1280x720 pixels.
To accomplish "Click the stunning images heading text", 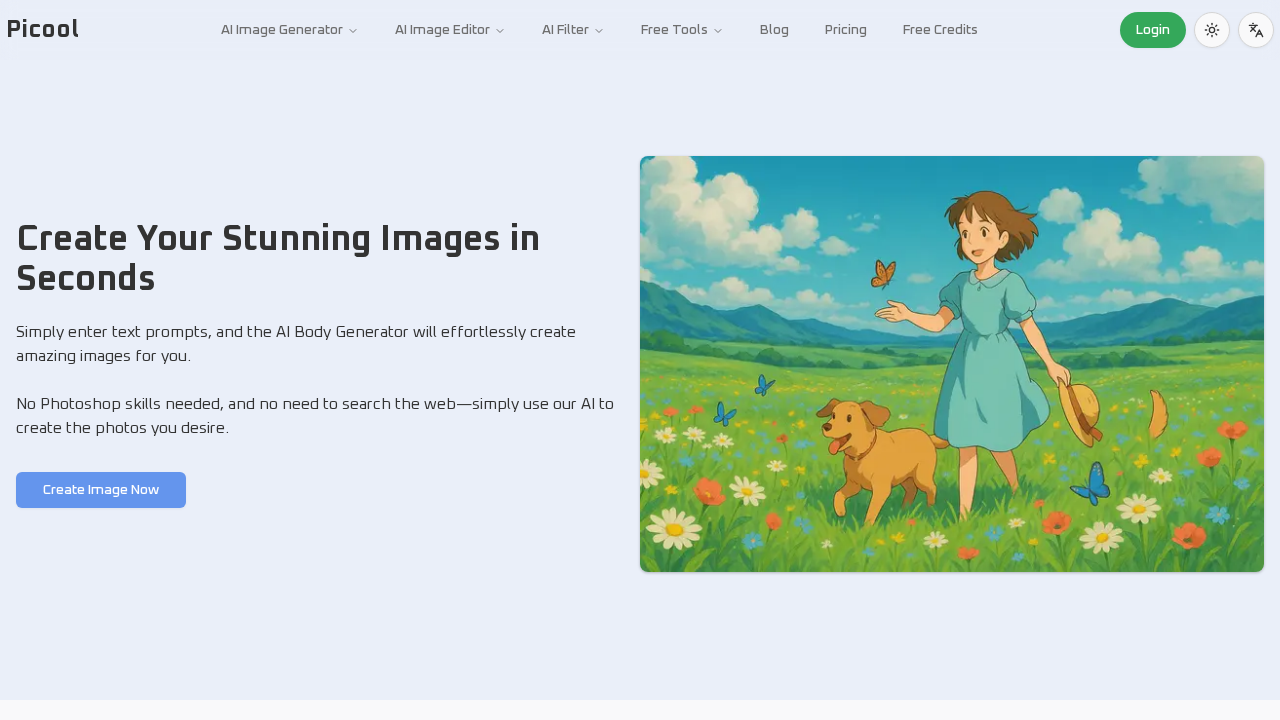I will (278, 257).
